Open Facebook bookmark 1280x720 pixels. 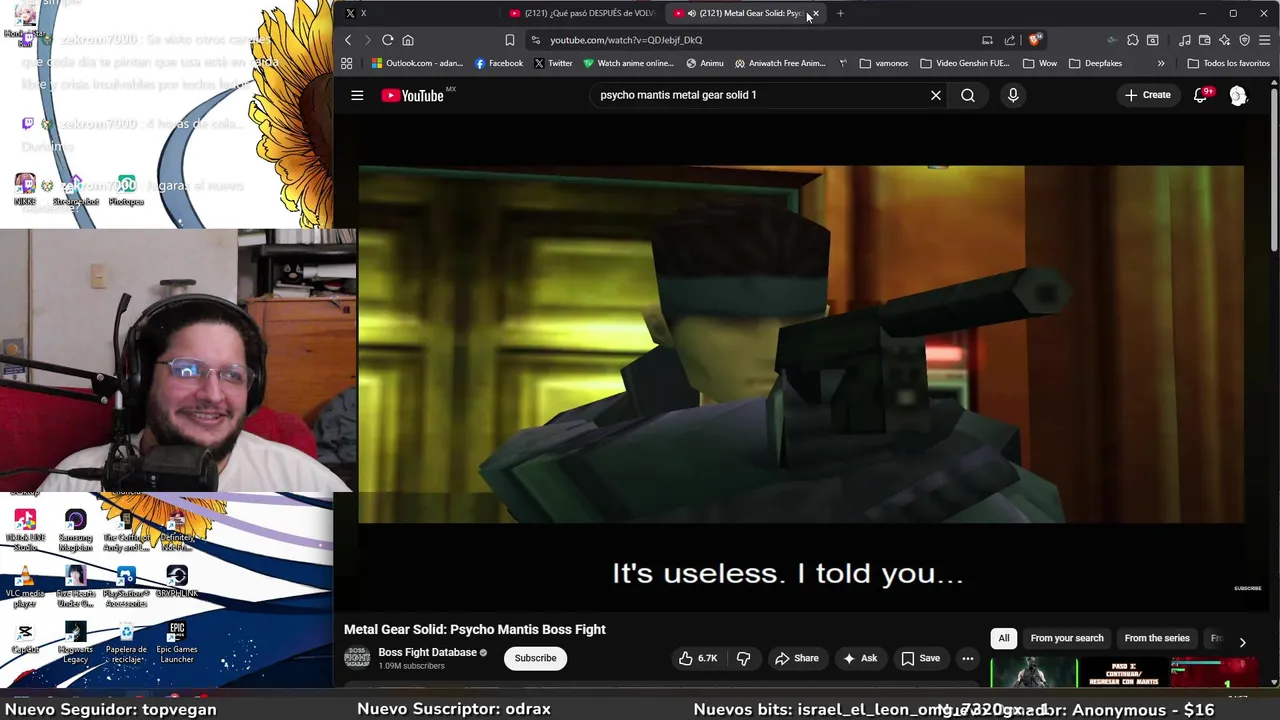[x=499, y=63]
